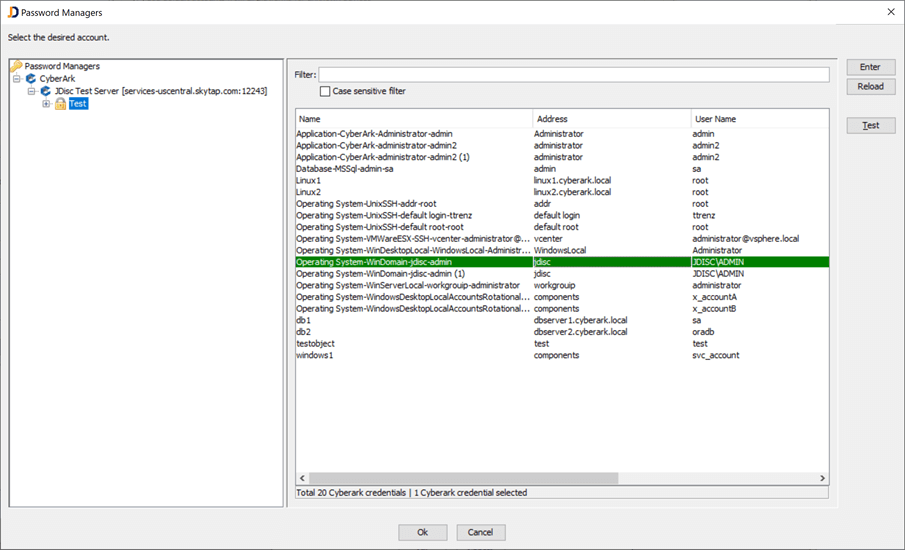Select the db1 row
905x550 pixels.
tap(562, 320)
